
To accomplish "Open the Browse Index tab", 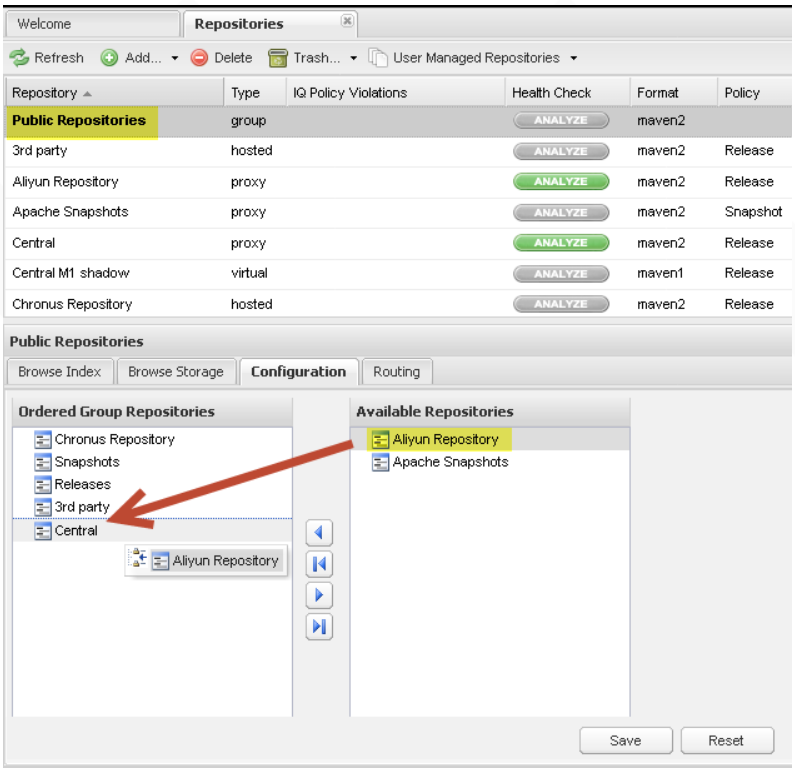I will [60, 372].
